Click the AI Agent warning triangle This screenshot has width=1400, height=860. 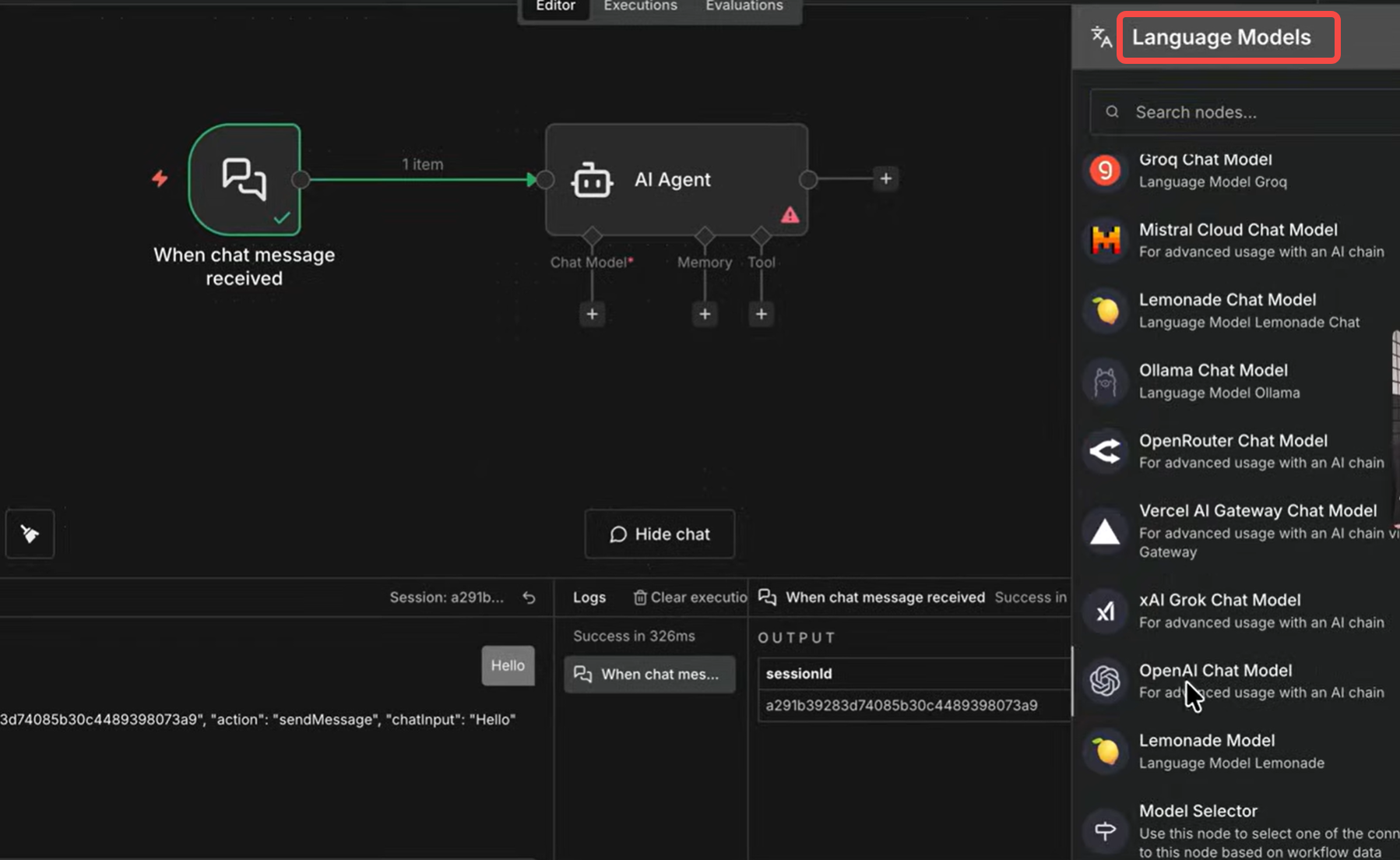[x=790, y=215]
